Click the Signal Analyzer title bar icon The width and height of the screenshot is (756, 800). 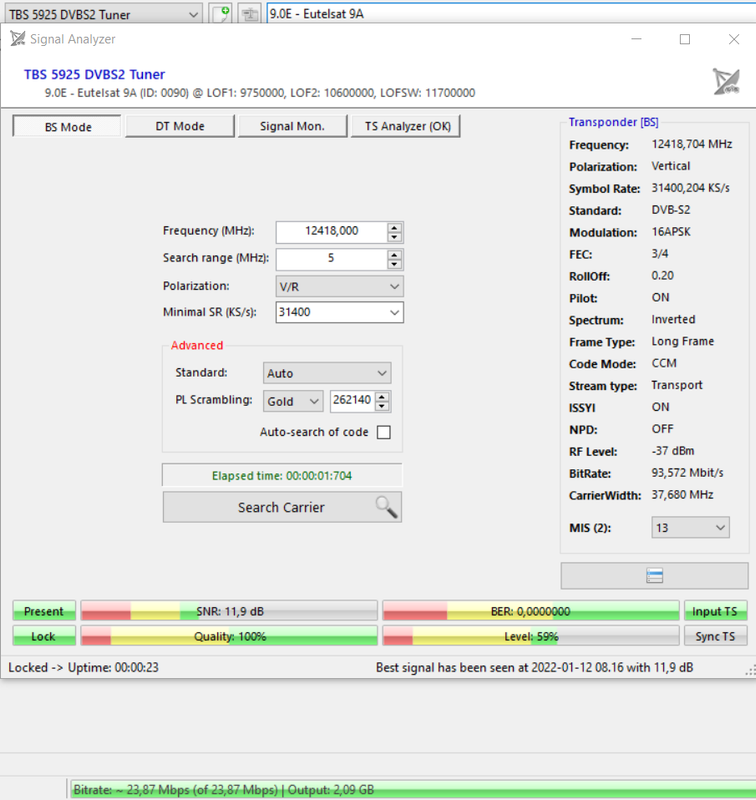click(17, 39)
